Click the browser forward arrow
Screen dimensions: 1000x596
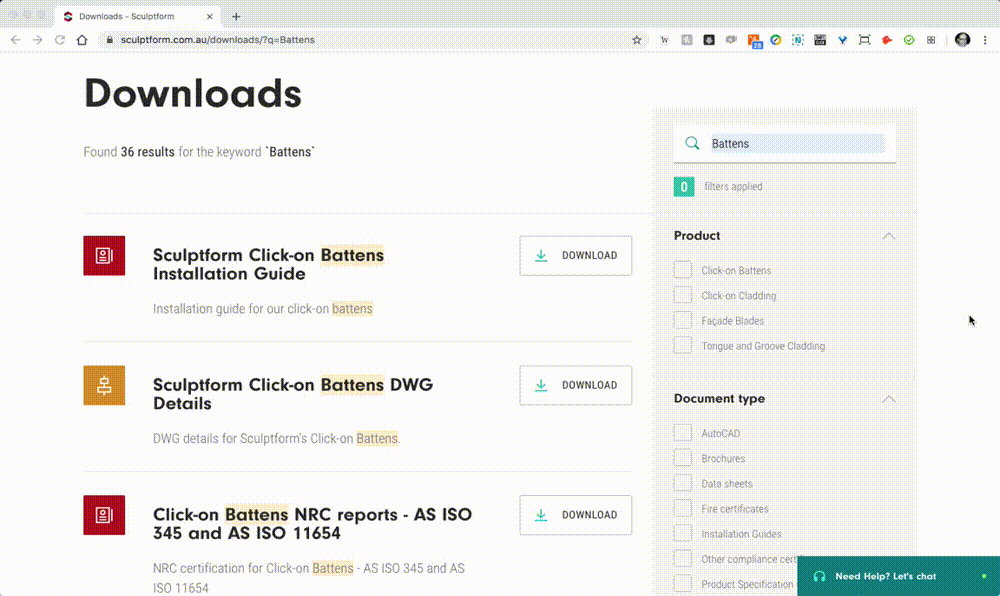tap(38, 40)
